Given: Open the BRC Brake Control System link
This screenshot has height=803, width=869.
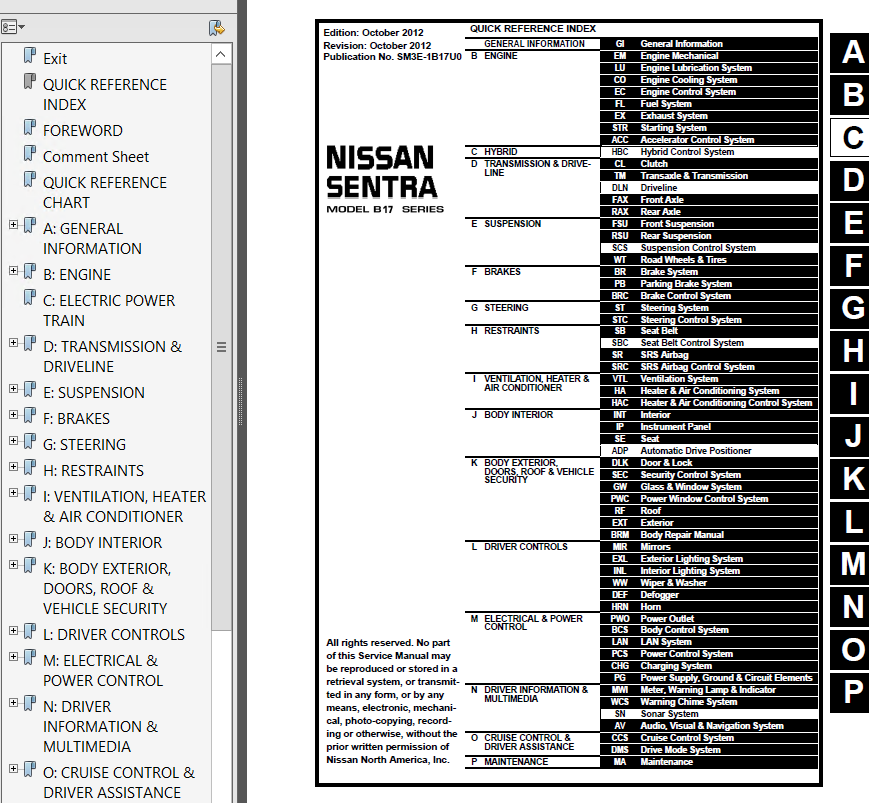Looking at the screenshot, I should click(709, 296).
